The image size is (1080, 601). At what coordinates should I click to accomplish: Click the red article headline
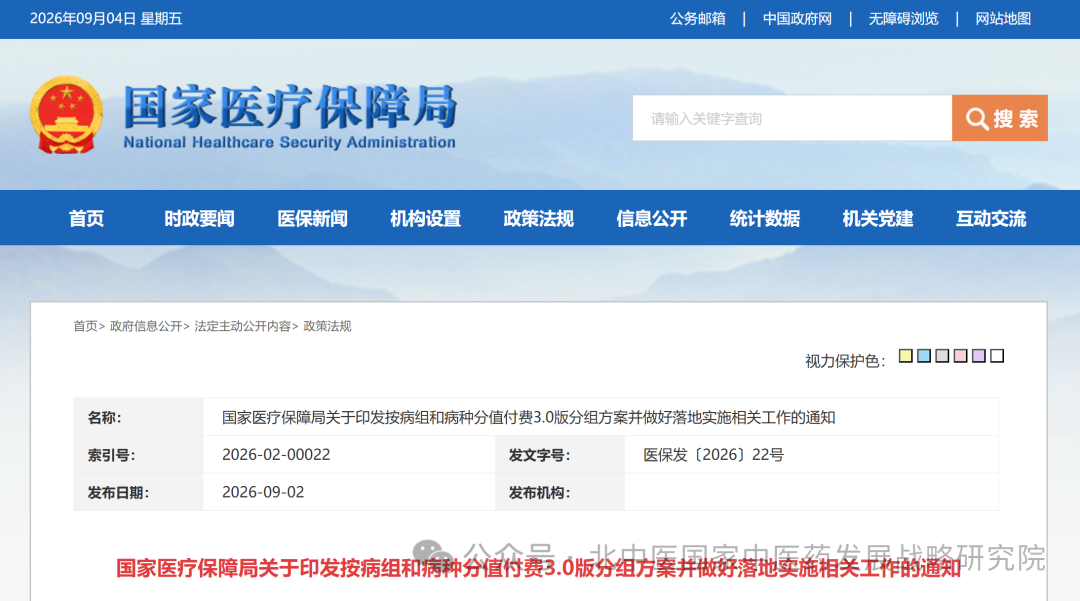[538, 569]
